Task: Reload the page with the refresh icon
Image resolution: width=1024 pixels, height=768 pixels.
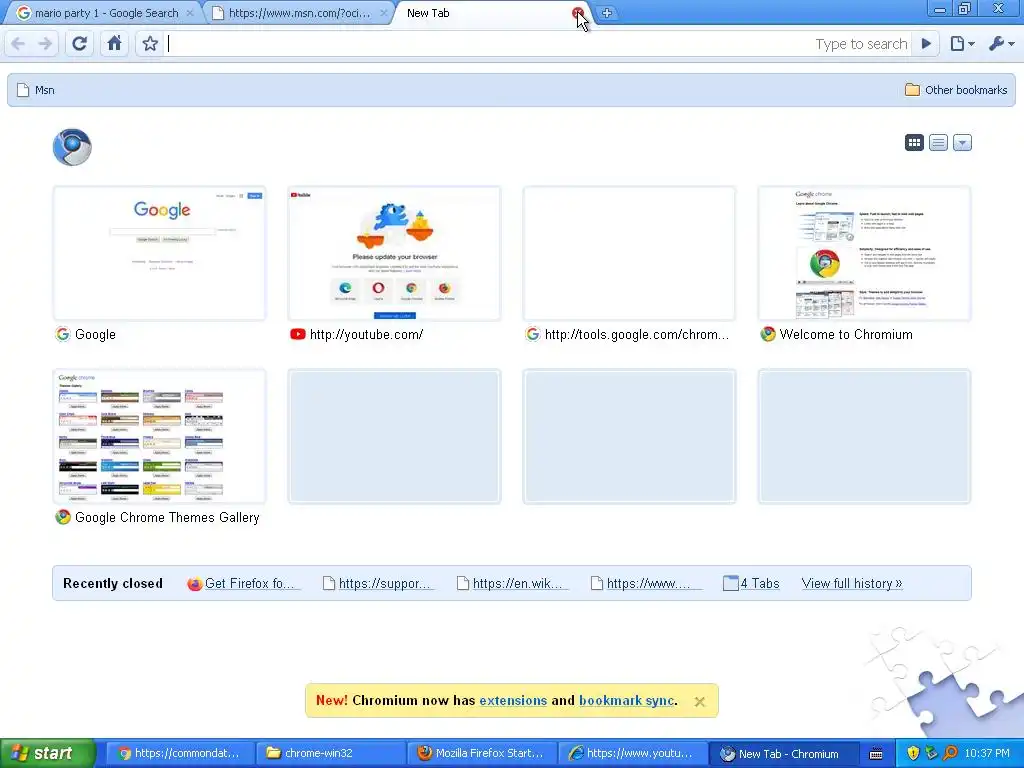Action: pyautogui.click(x=79, y=44)
